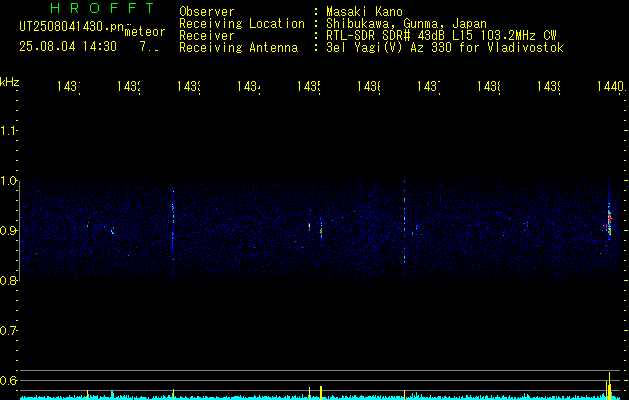
Task: Click the red-cored echo just after 1435
Action: click(321, 231)
